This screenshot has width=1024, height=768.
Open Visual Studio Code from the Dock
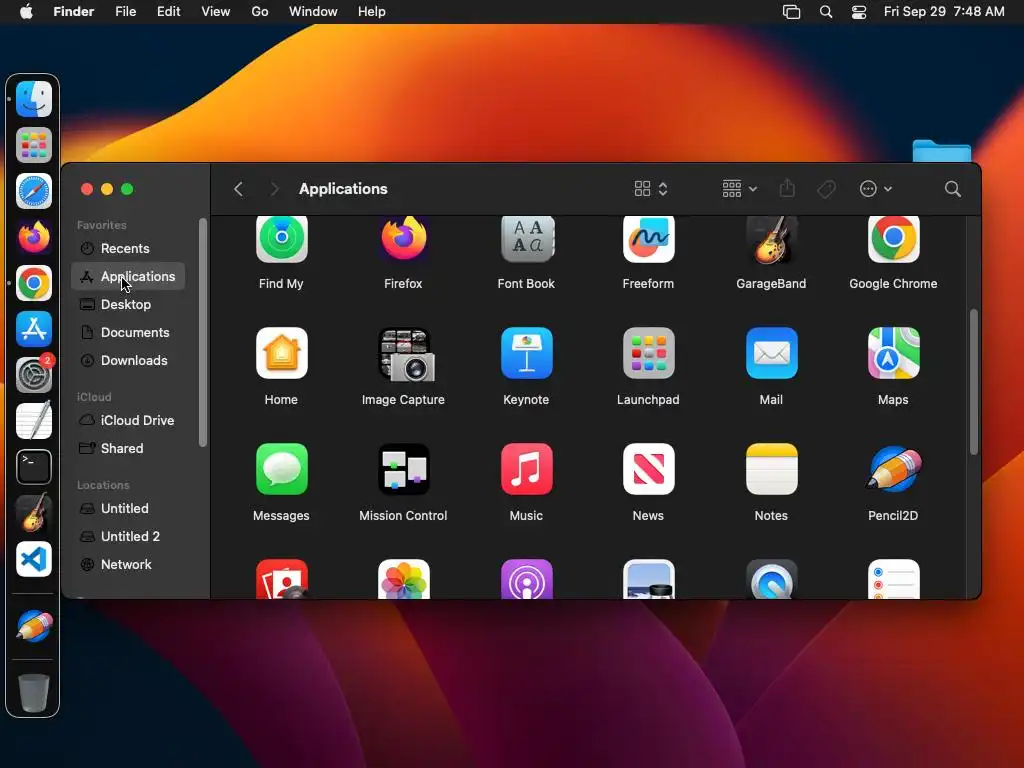tap(34, 560)
